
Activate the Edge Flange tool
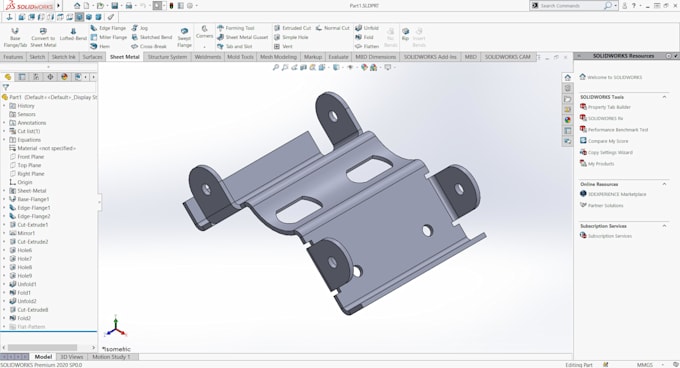point(108,28)
